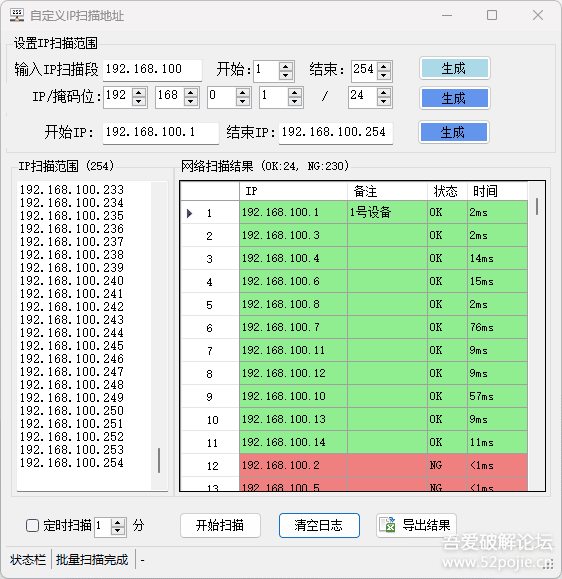Select 192.168.100.240 in scan range list

(x=72, y=281)
